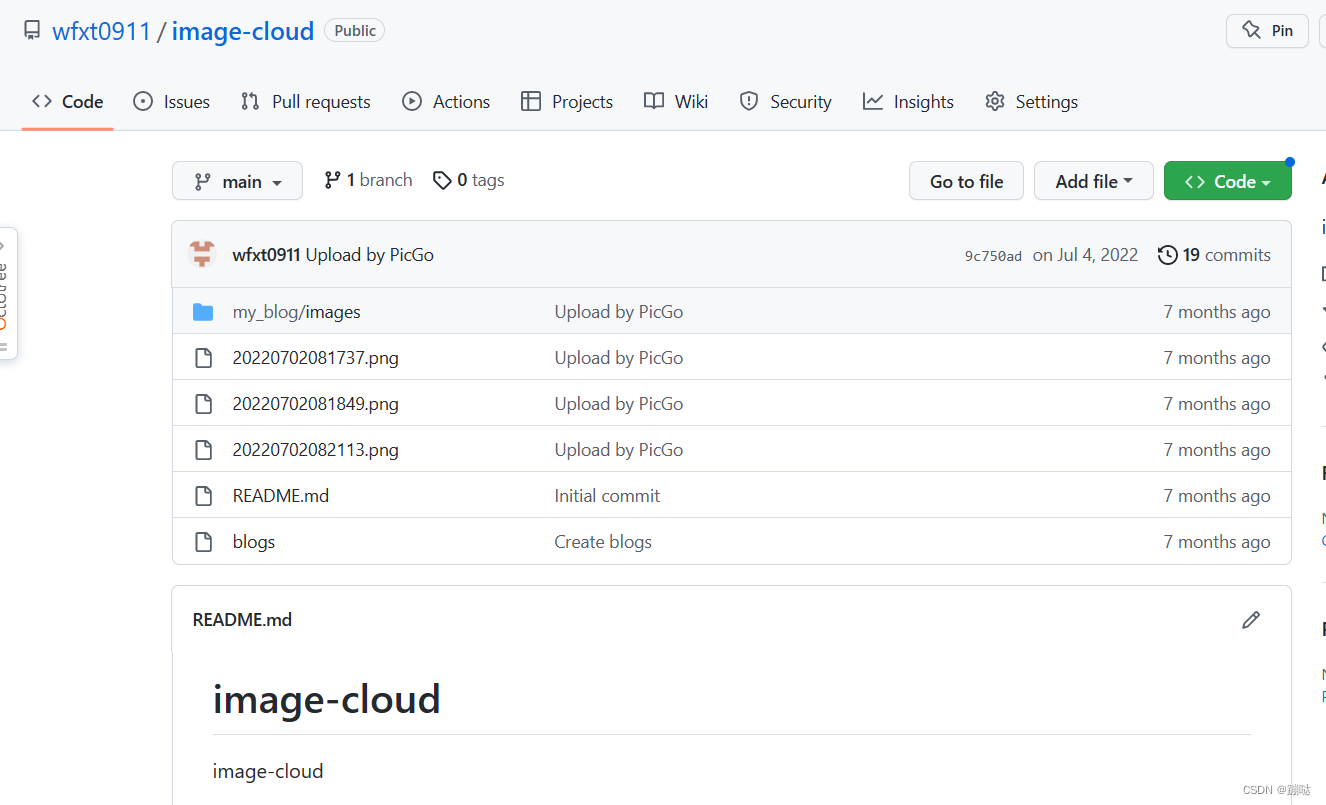Open file 20220702082113.png

[315, 450]
